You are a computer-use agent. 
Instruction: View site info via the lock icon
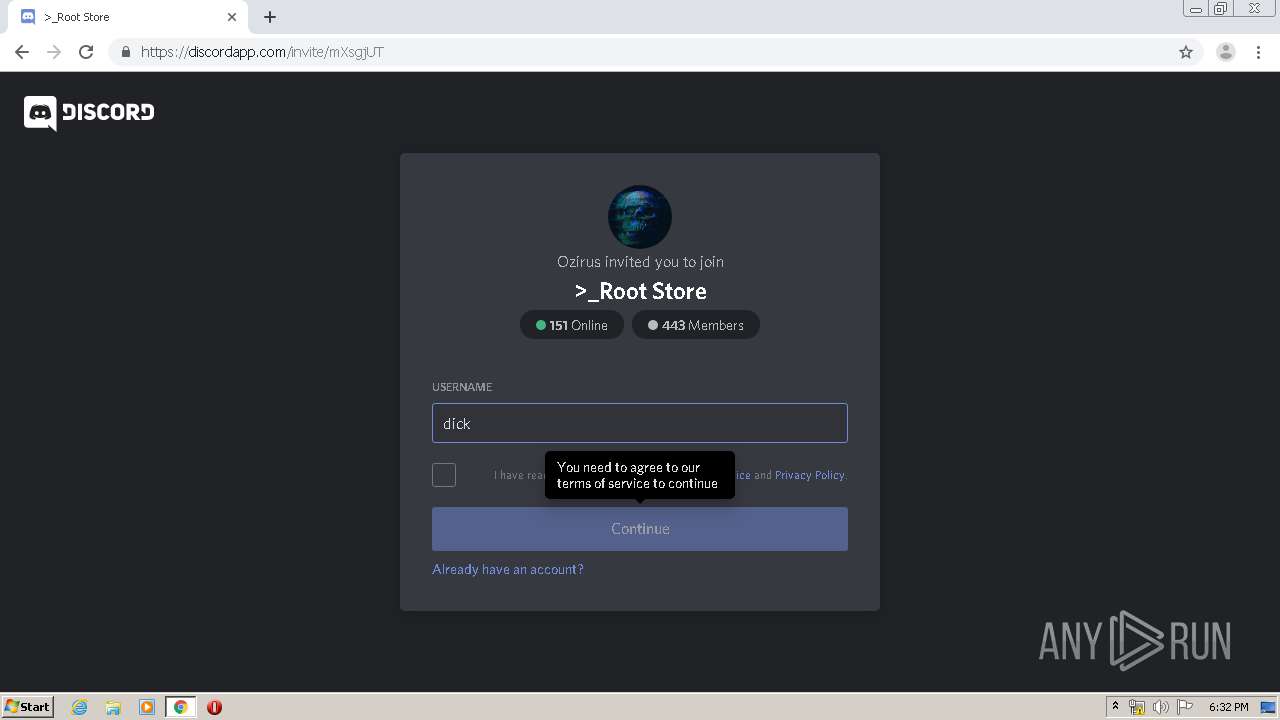point(125,52)
